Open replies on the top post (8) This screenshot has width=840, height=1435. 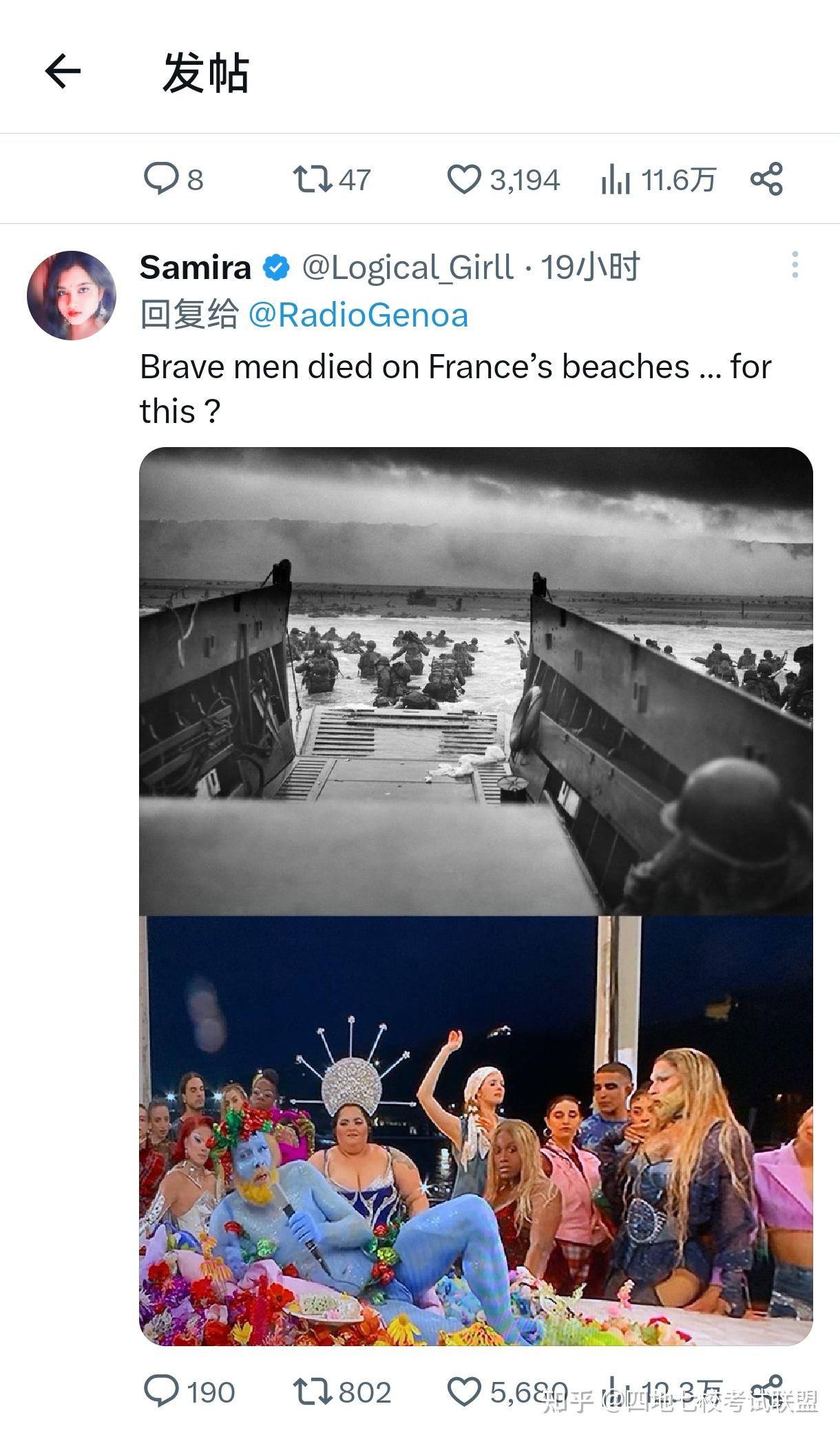174,179
